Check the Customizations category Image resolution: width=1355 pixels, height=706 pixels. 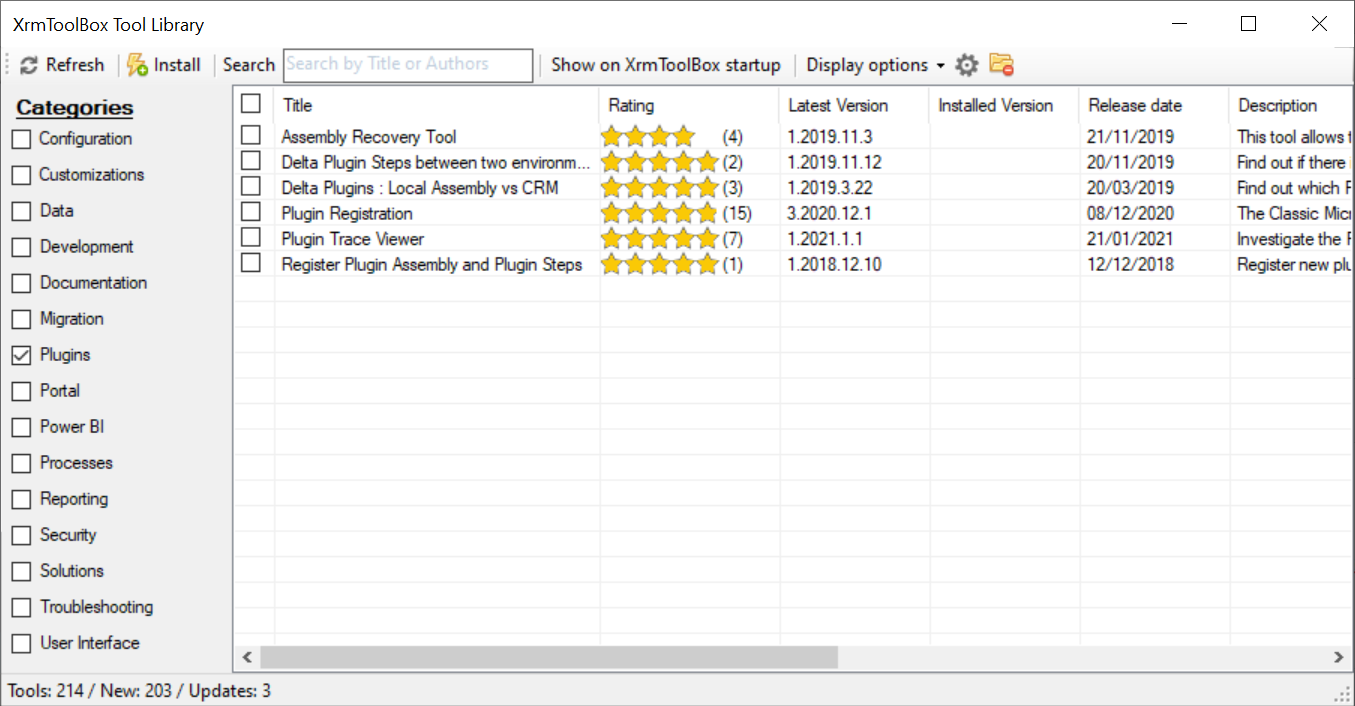click(x=21, y=175)
